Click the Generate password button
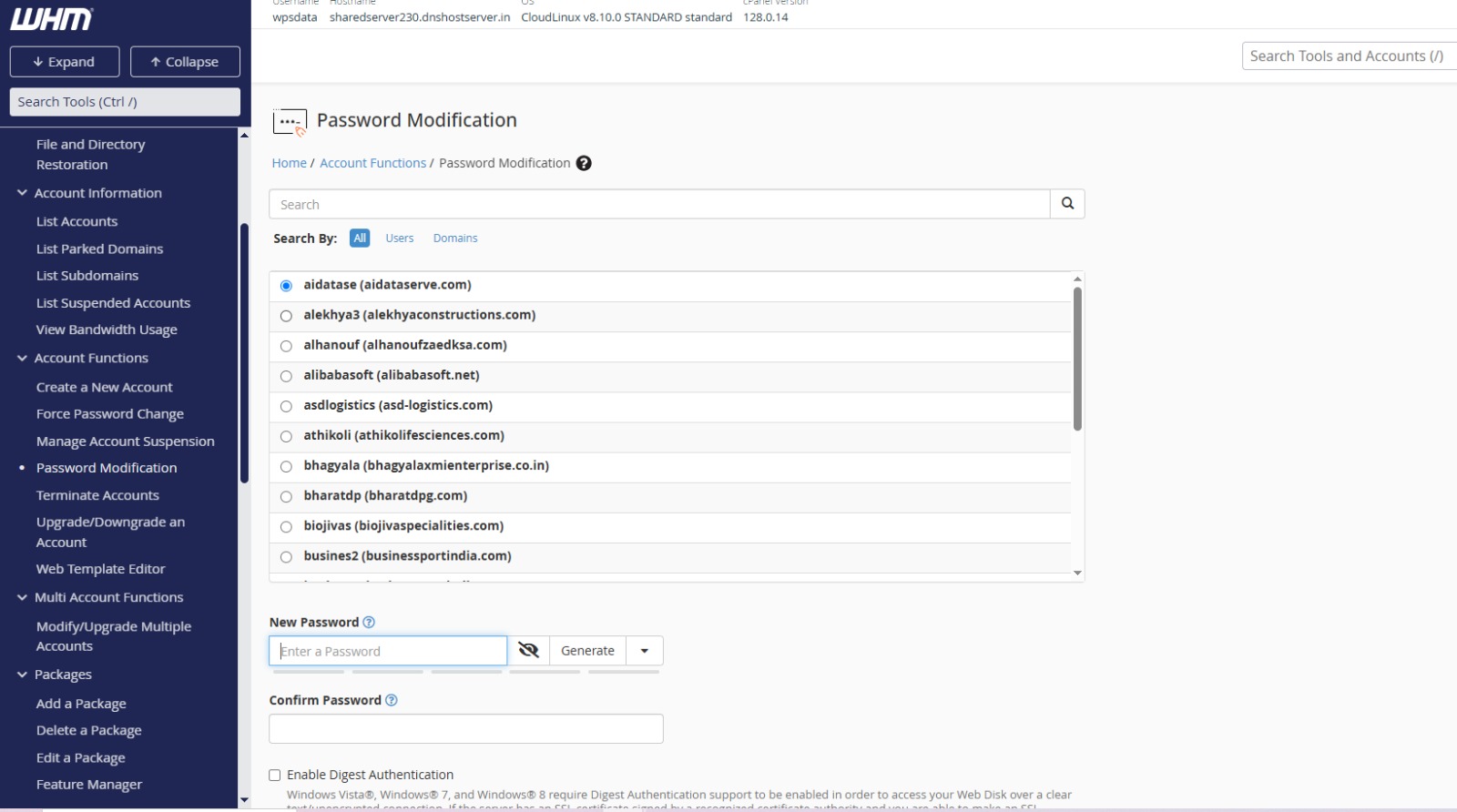 click(x=587, y=651)
